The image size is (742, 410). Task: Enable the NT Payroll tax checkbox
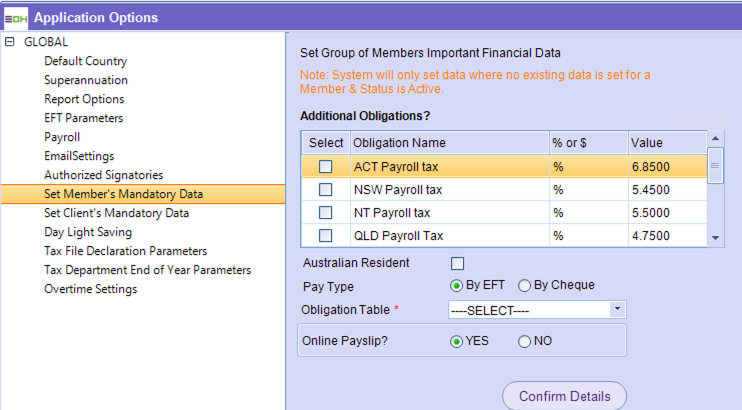click(x=325, y=213)
